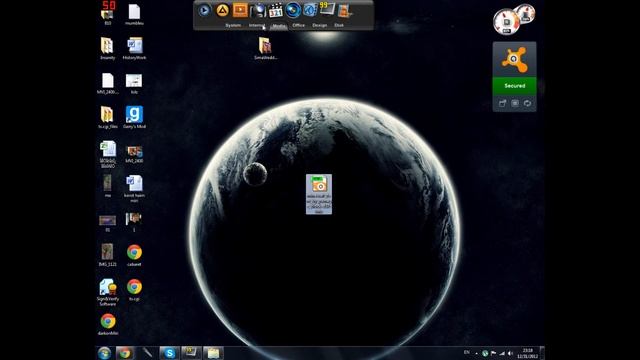Open folder icon below the dock

(265, 49)
